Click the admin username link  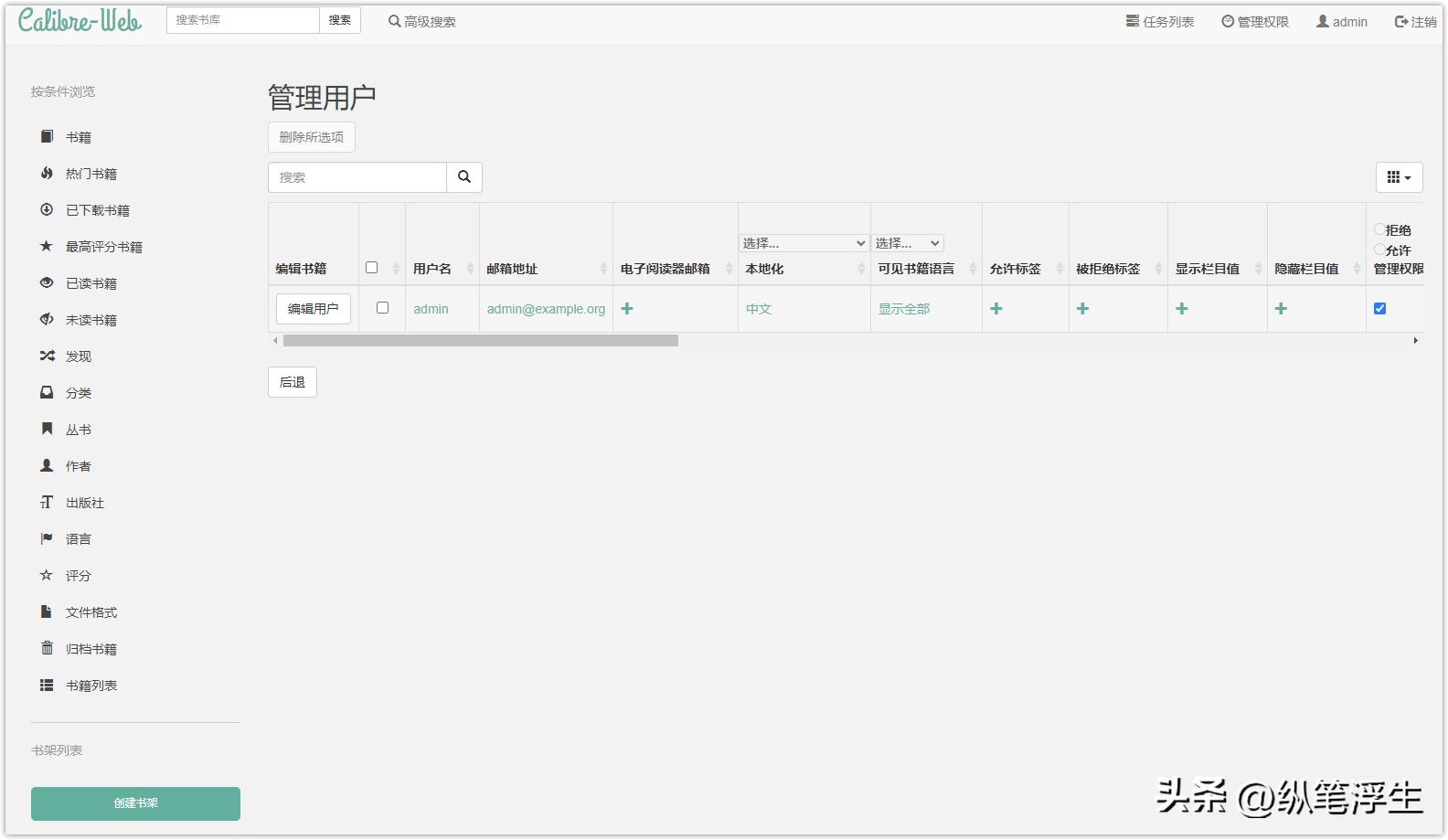(431, 309)
